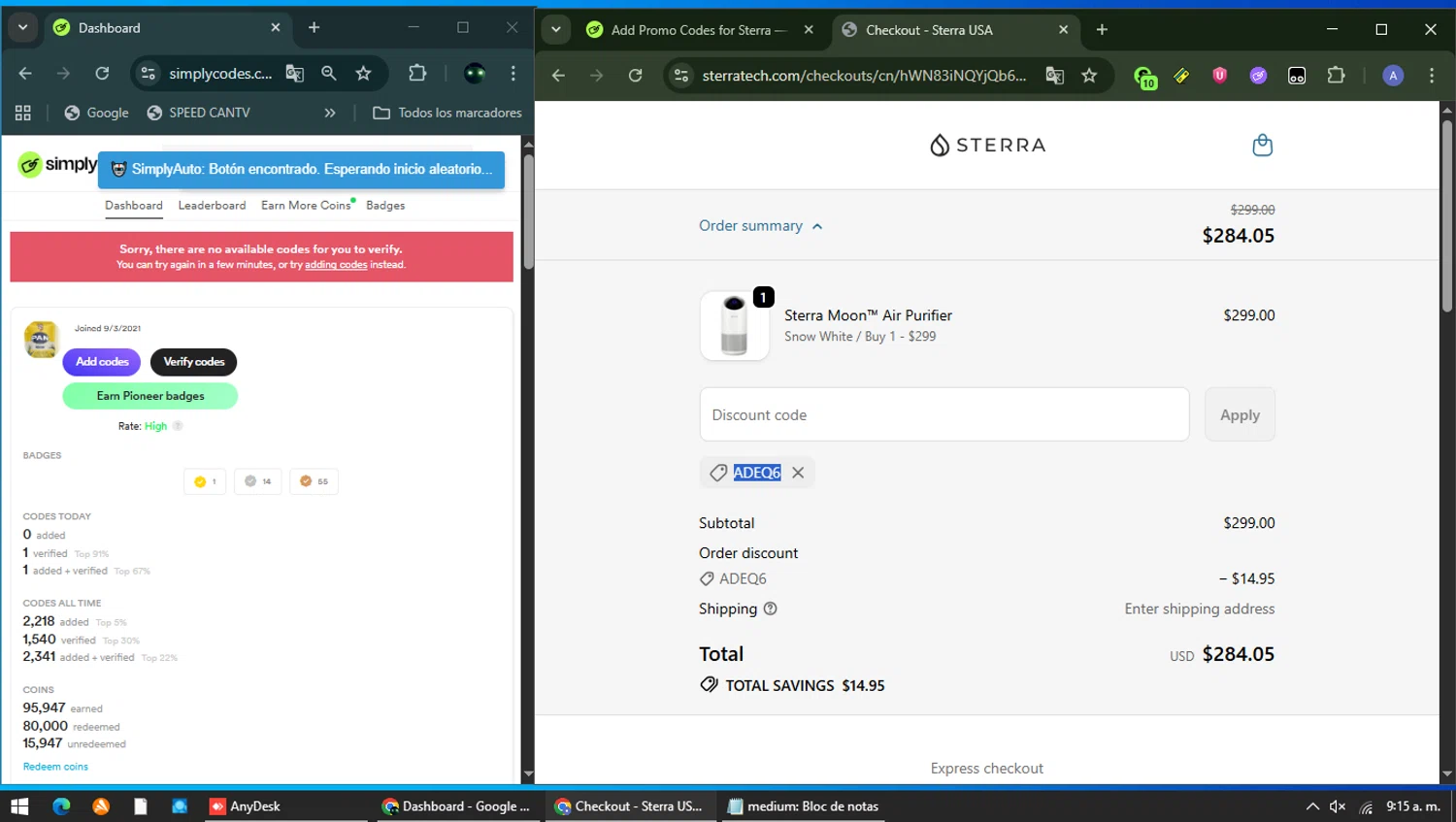Click the silver badge count 14
1456x822 pixels.
pos(258,481)
